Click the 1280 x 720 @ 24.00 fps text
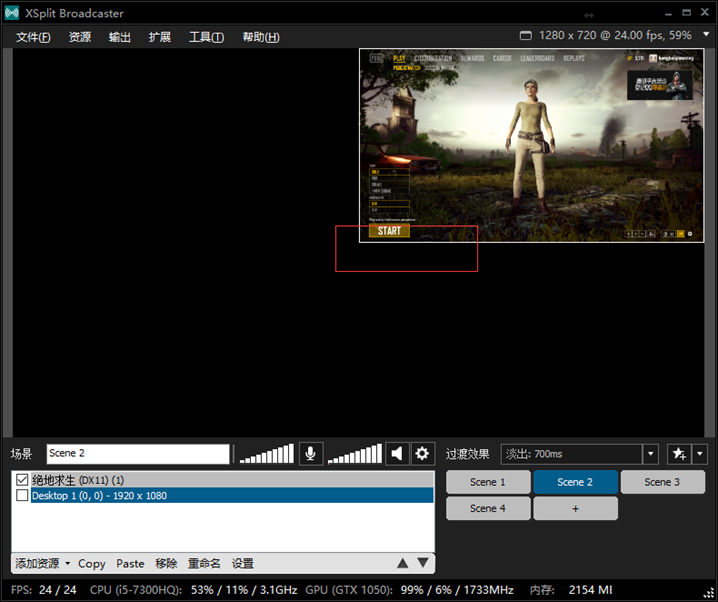 [615, 35]
